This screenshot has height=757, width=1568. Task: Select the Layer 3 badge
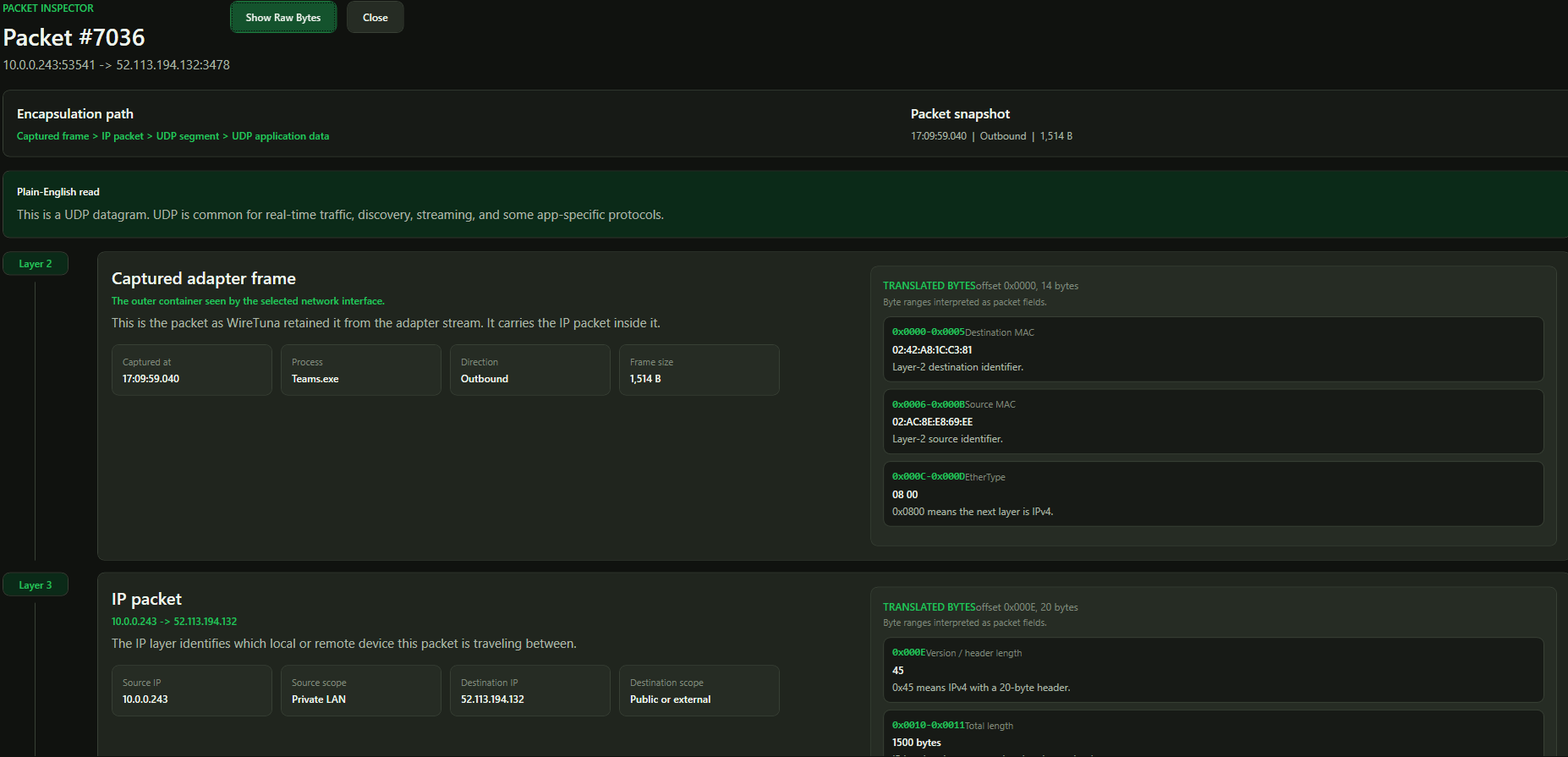click(x=36, y=585)
